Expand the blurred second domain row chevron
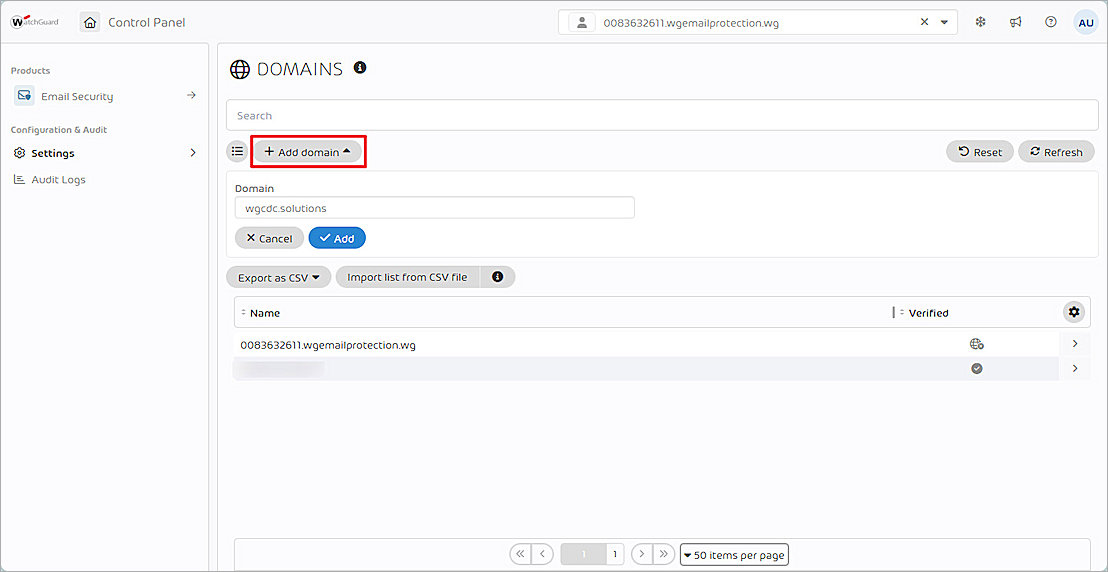 [x=1075, y=368]
